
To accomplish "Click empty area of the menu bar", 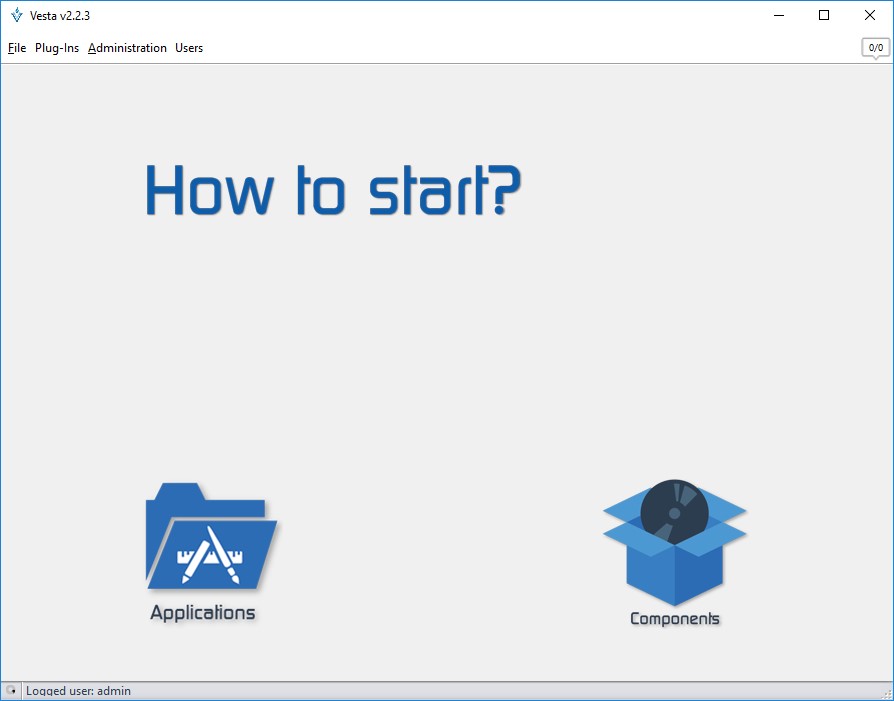I will click(500, 48).
